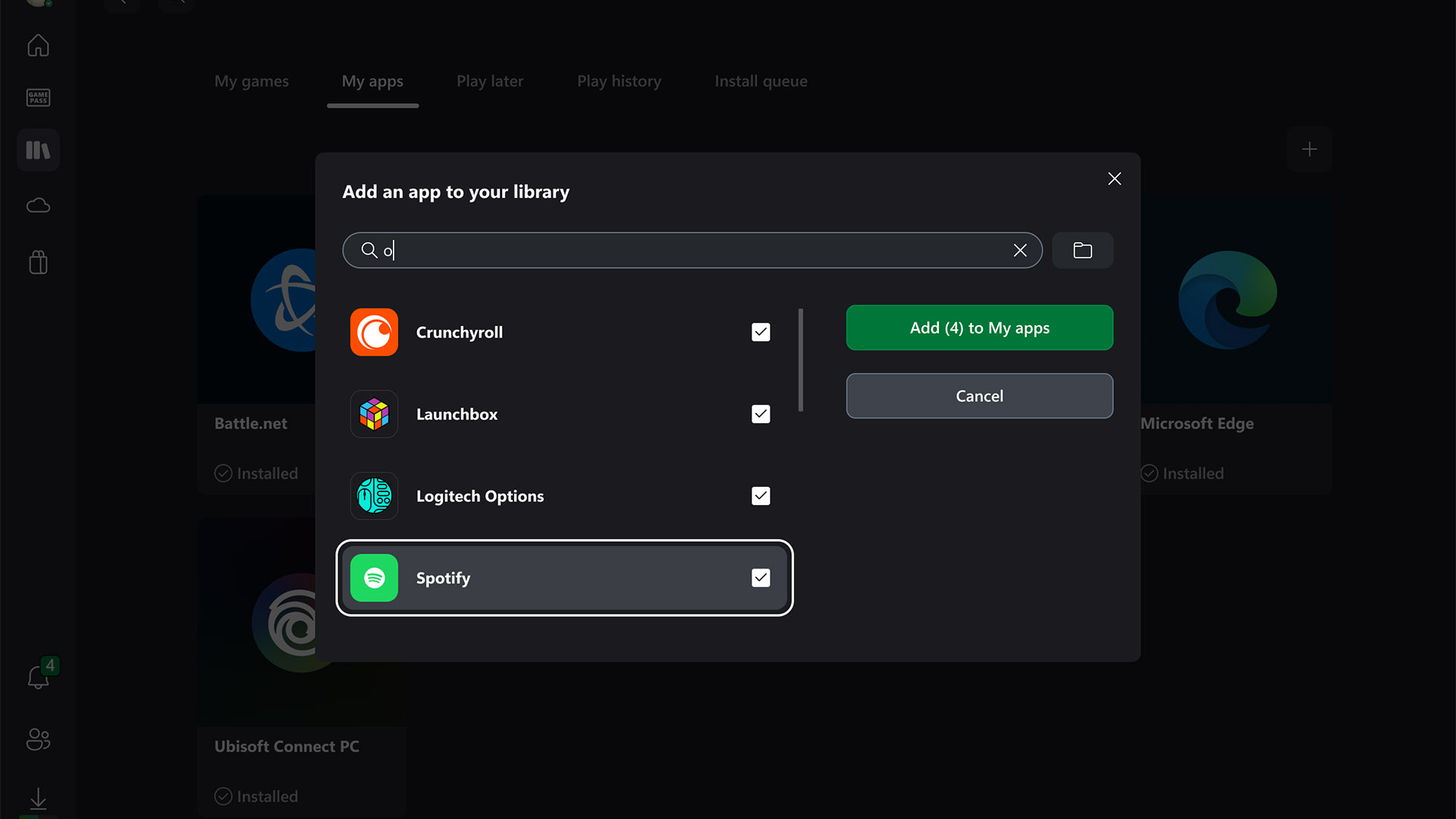This screenshot has height=819, width=1456.
Task: Clear the search field text
Action: click(x=1020, y=249)
